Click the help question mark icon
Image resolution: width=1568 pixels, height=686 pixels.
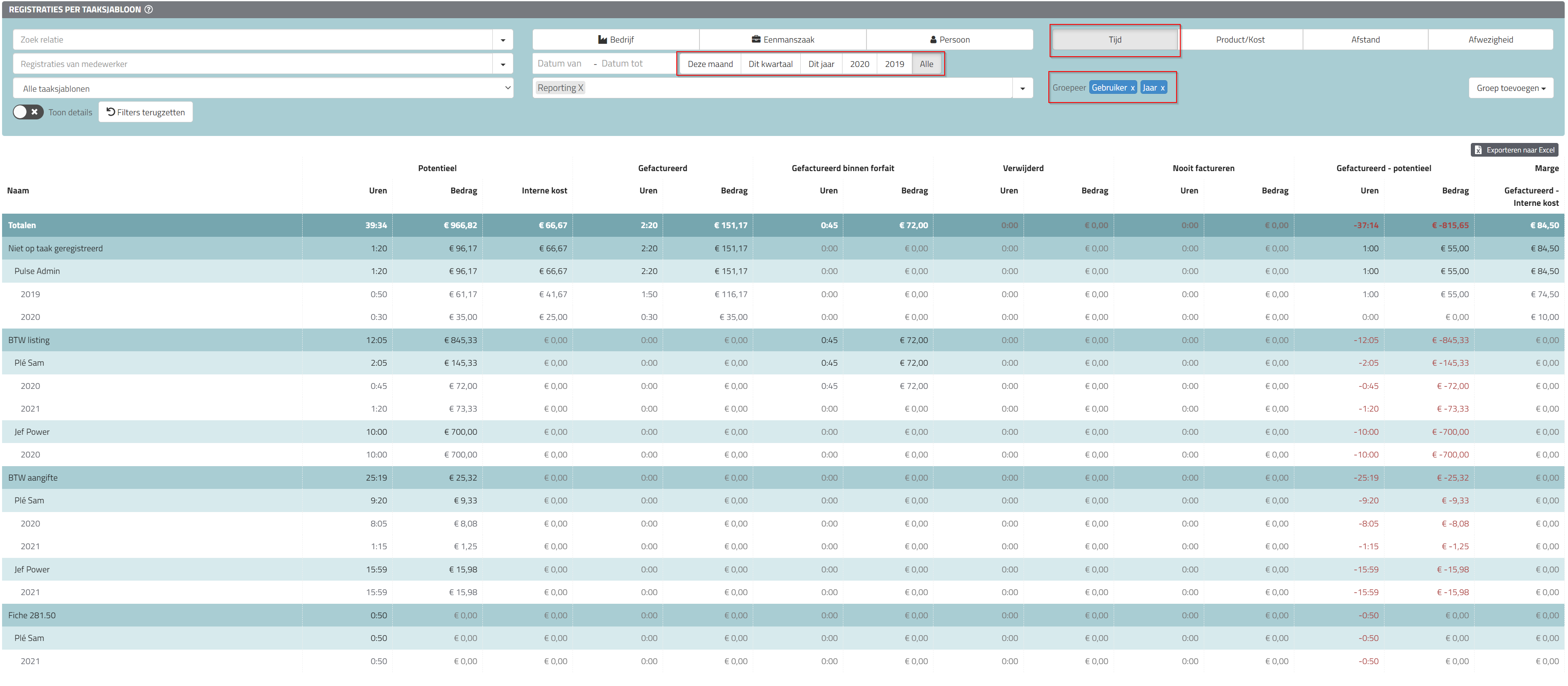coord(148,9)
